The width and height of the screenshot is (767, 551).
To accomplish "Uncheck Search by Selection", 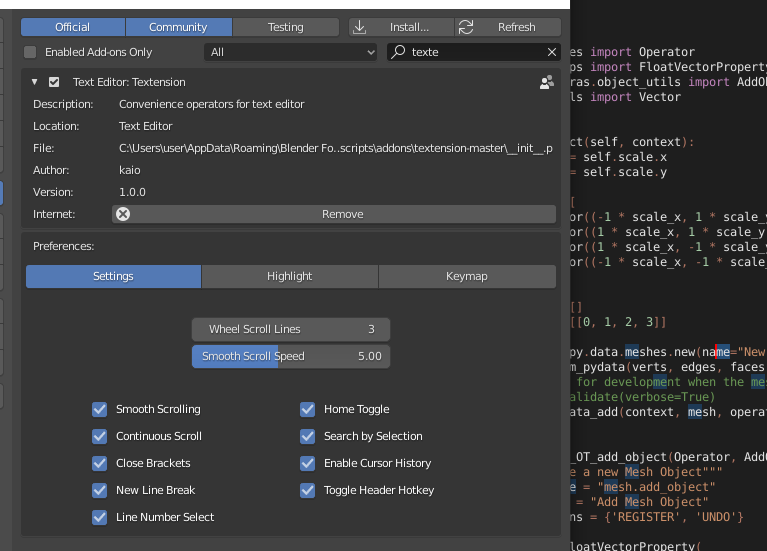I will (x=308, y=436).
